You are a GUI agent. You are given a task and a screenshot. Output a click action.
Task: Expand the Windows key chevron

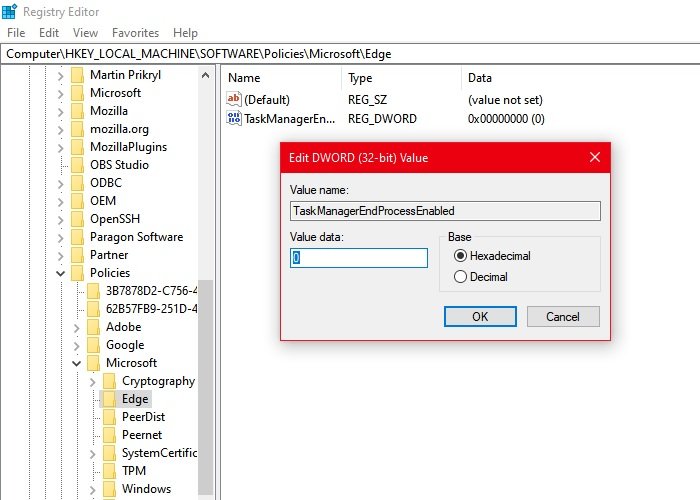[92, 490]
